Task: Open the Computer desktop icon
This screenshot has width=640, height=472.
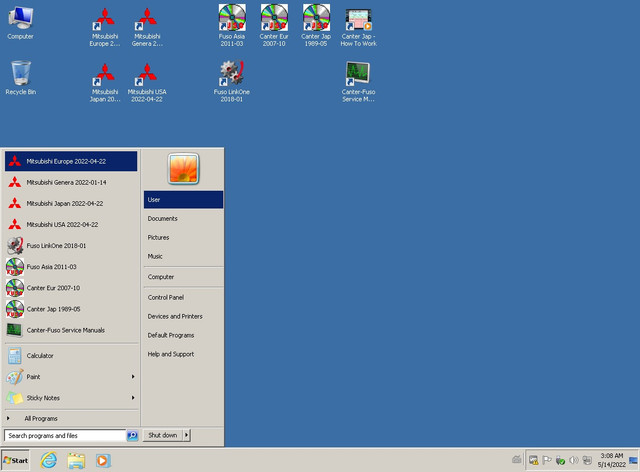Action: coord(20,22)
